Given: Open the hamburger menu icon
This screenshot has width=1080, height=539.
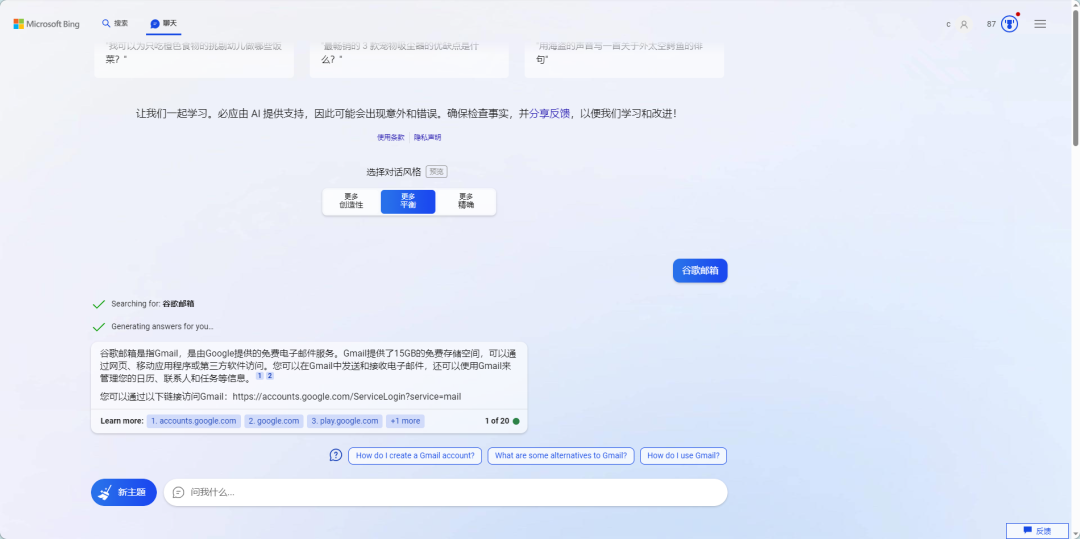Looking at the screenshot, I should click(1040, 24).
